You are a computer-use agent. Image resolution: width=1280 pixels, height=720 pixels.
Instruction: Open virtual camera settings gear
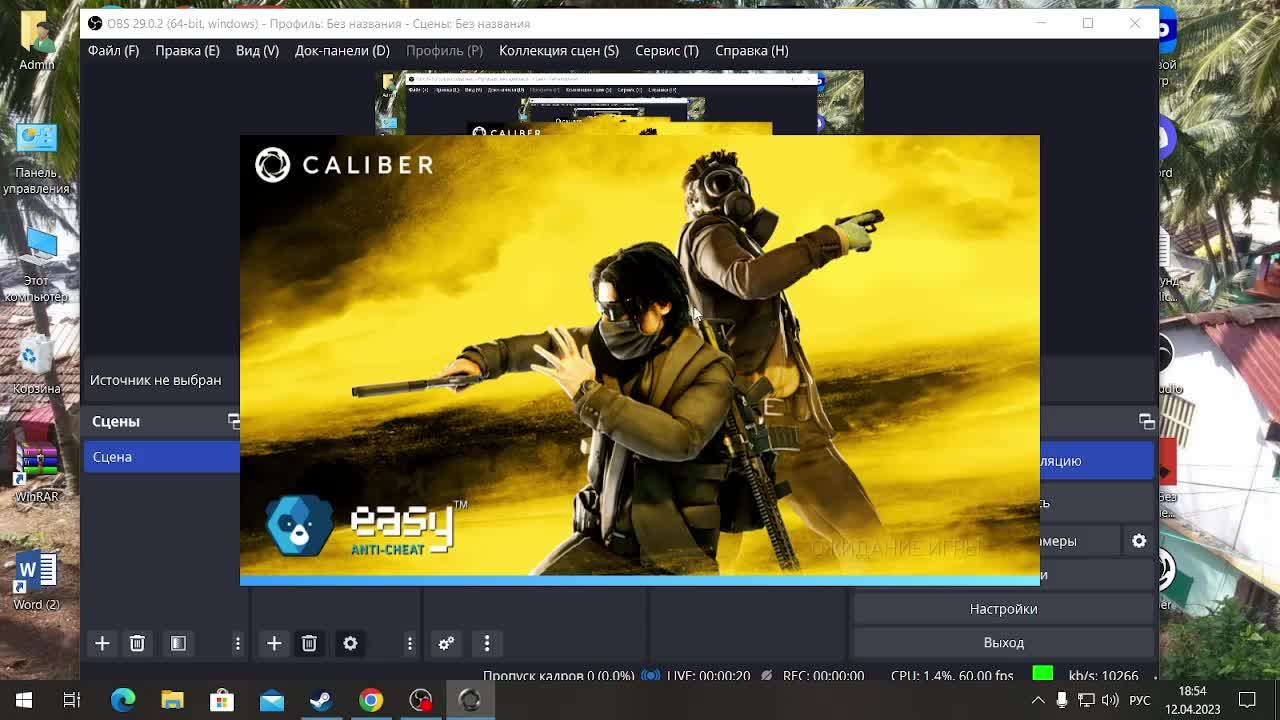tap(1139, 541)
